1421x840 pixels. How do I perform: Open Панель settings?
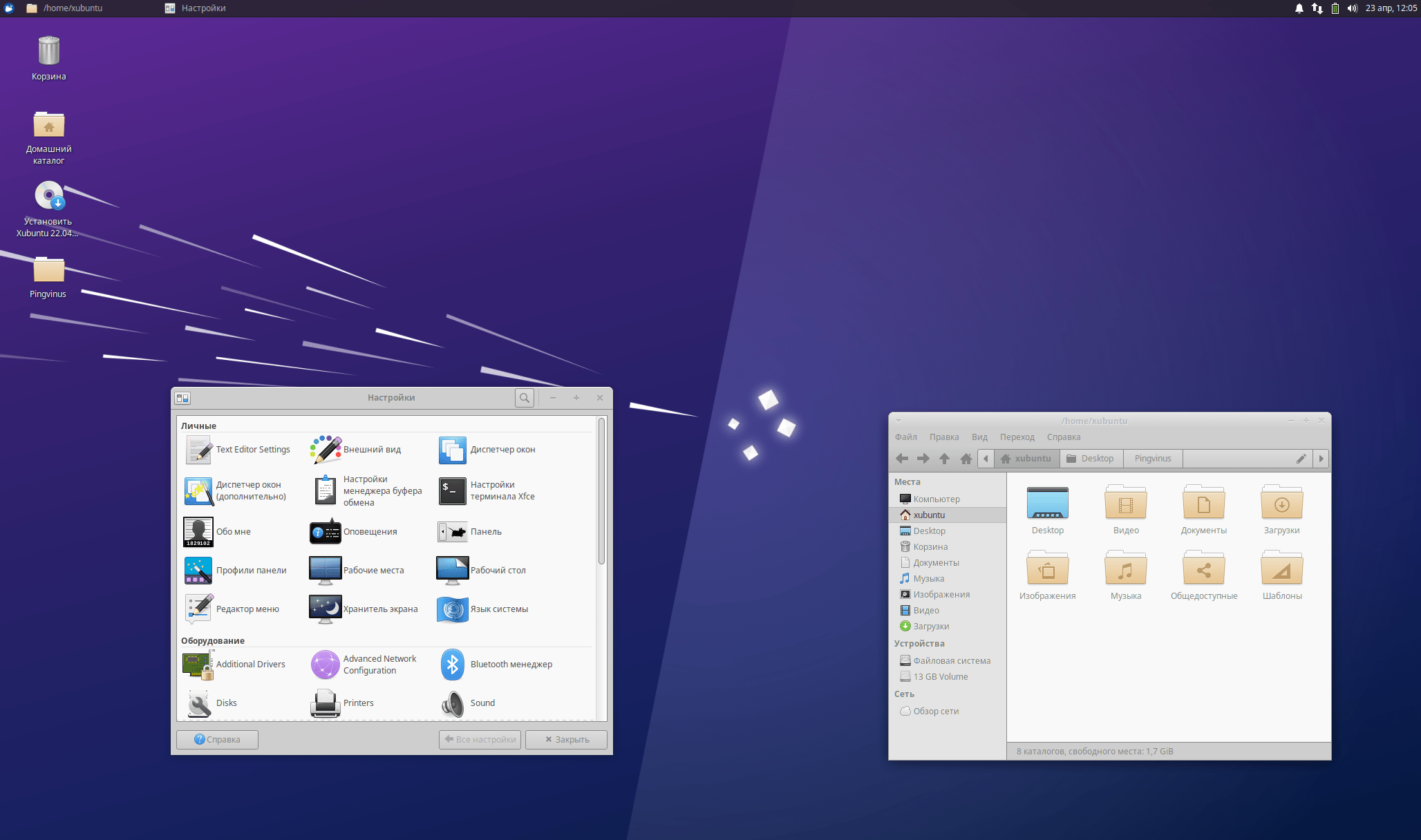pyautogui.click(x=470, y=532)
